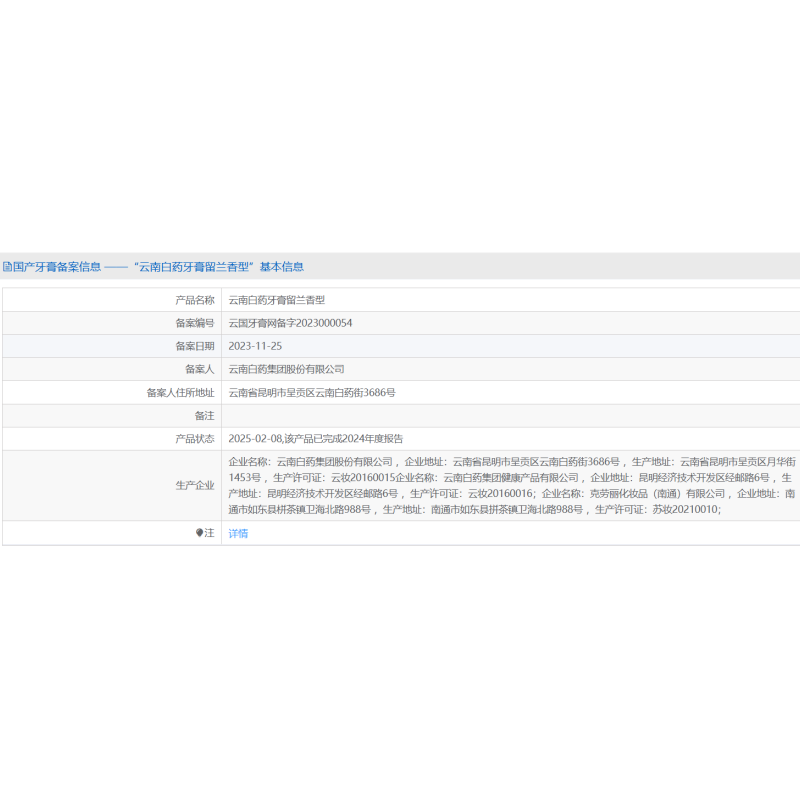Select the 备案日期 label
Screen dimensions: 800x800
(194, 346)
